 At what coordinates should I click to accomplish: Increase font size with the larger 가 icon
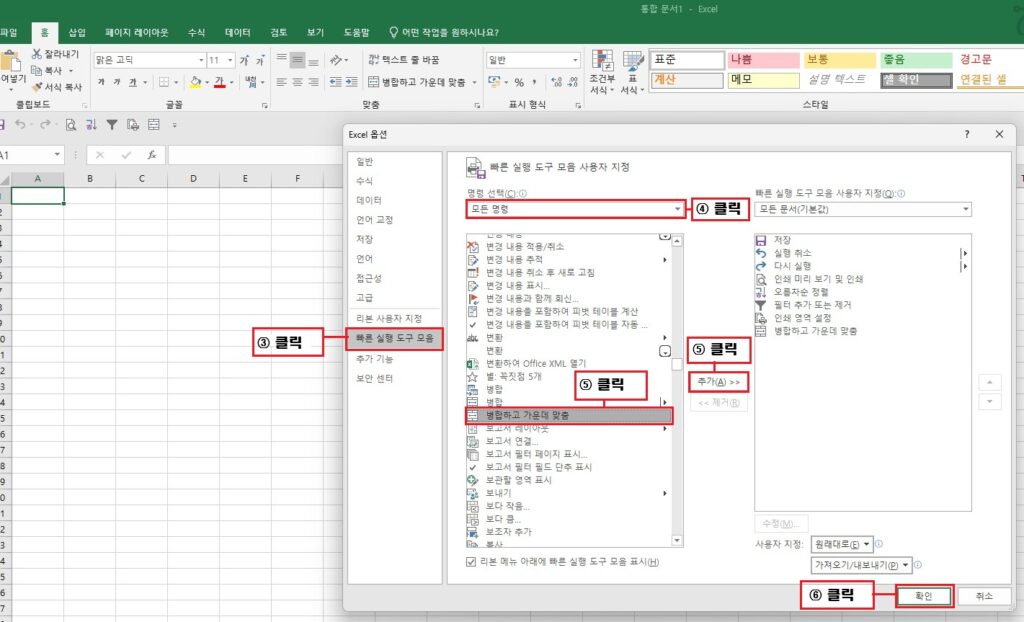pos(244,60)
